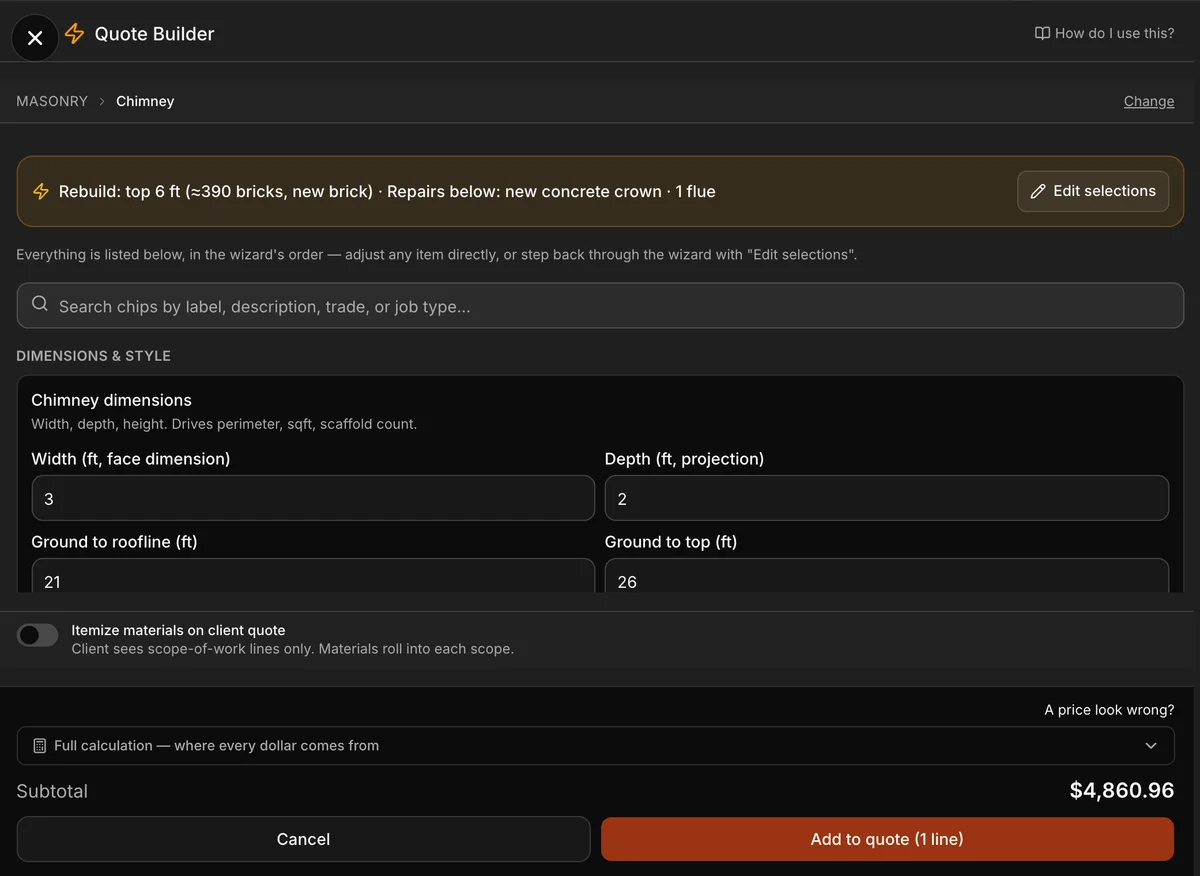The height and width of the screenshot is (876, 1200).
Task: Click the Width face dimension field
Action: 313,498
